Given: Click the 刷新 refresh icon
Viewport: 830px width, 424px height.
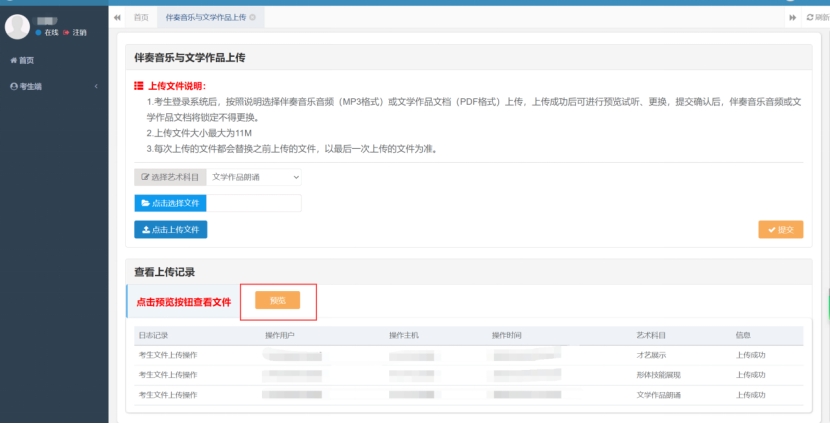Looking at the screenshot, I should pyautogui.click(x=810, y=18).
